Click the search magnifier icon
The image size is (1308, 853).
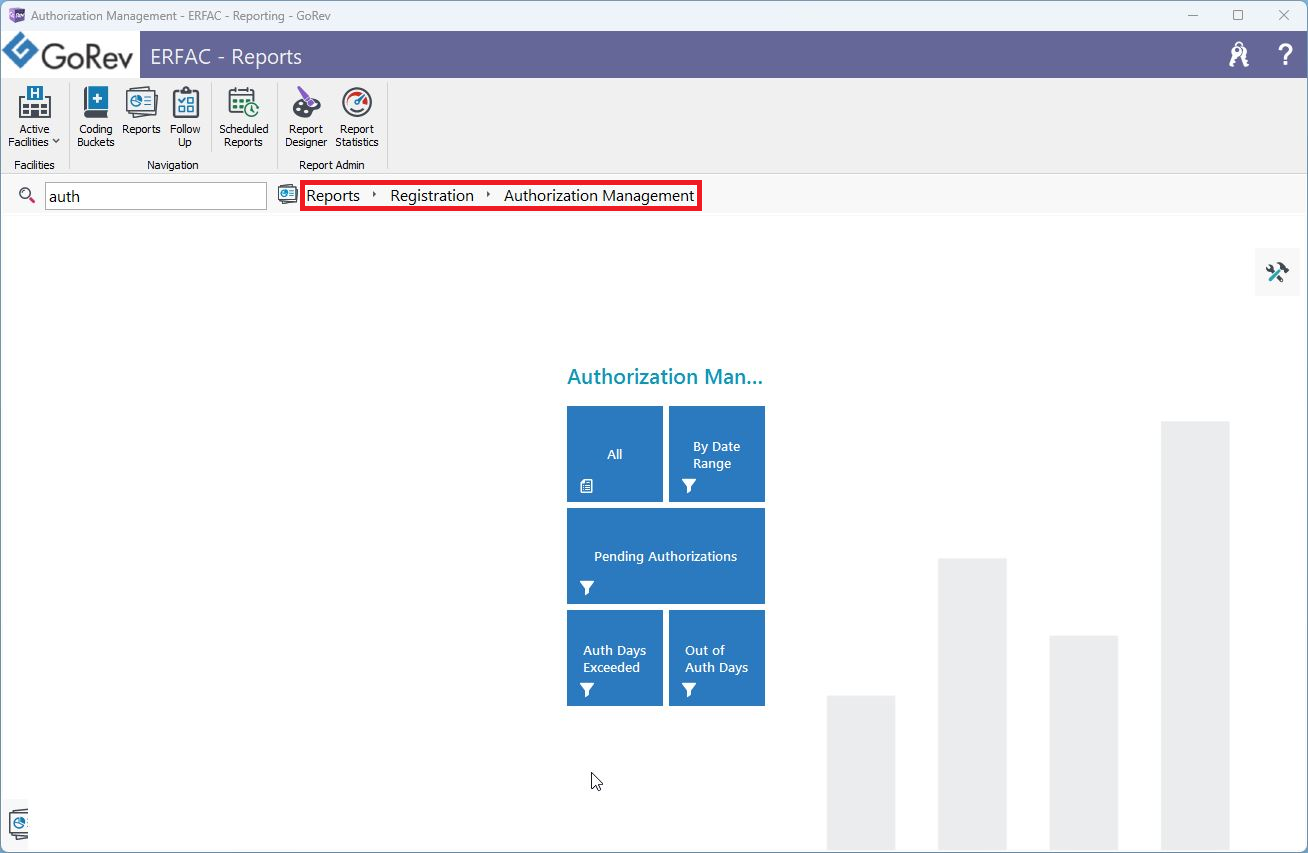click(x=27, y=195)
